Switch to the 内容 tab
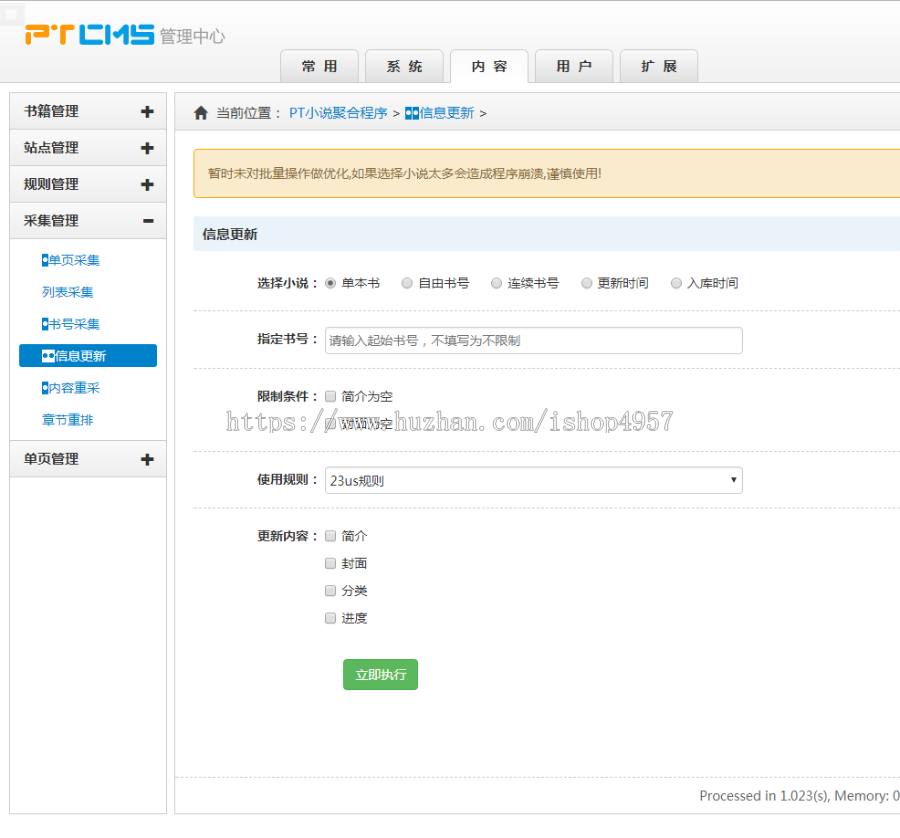Image resolution: width=900 pixels, height=838 pixels. pyautogui.click(x=489, y=67)
